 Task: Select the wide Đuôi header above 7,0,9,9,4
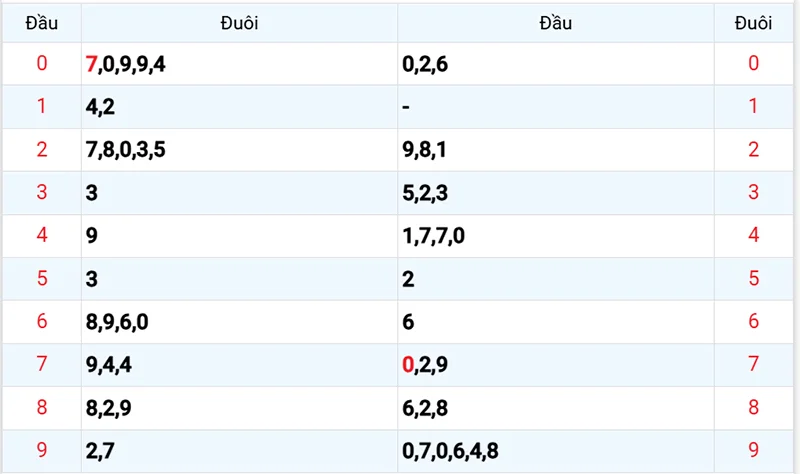pos(239,22)
